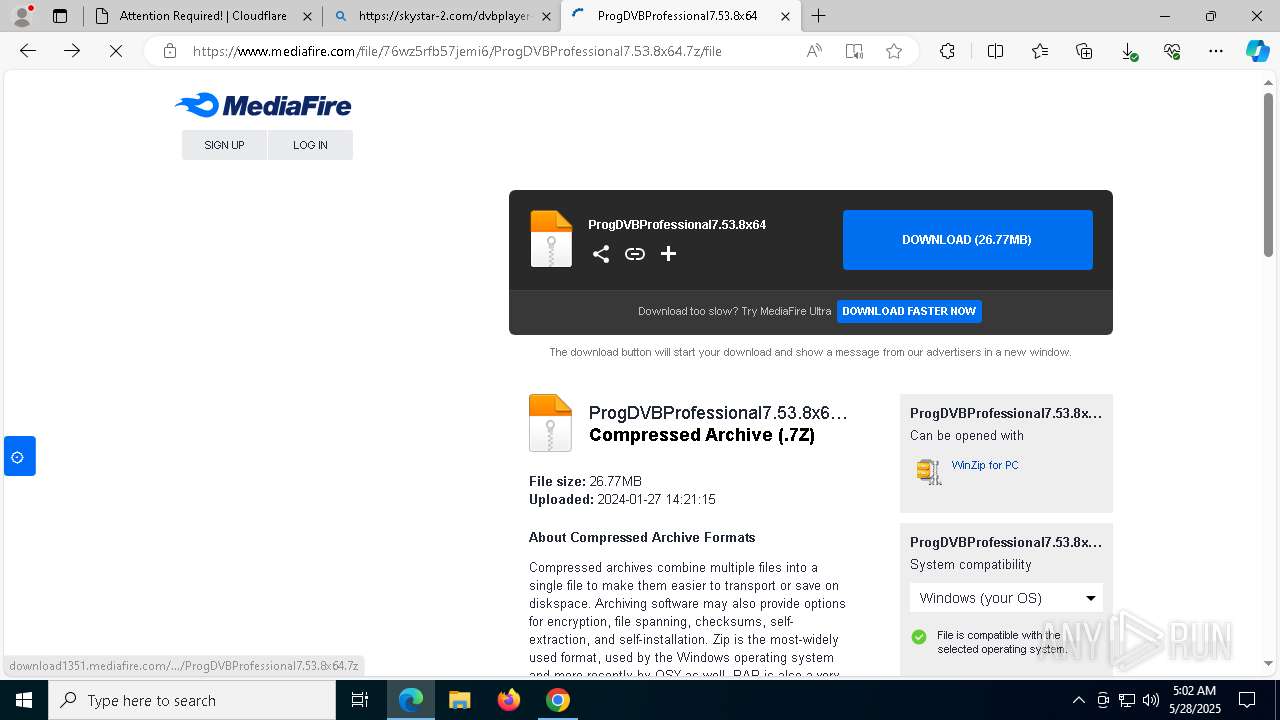Screen dimensions: 1280x720
Task: Open the System compatibility OS dropdown
Action: pyautogui.click(x=1006, y=598)
